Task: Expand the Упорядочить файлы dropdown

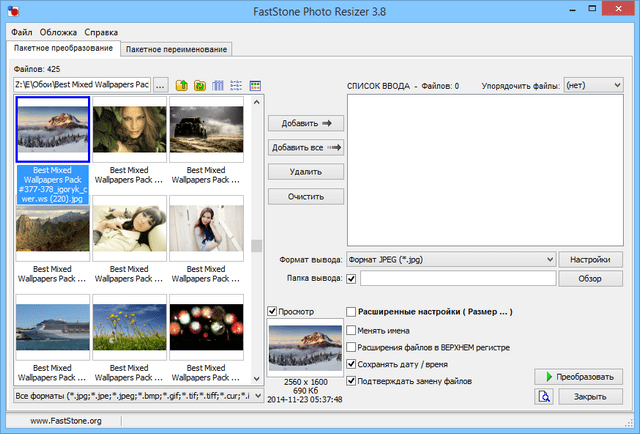Action: [x=619, y=86]
